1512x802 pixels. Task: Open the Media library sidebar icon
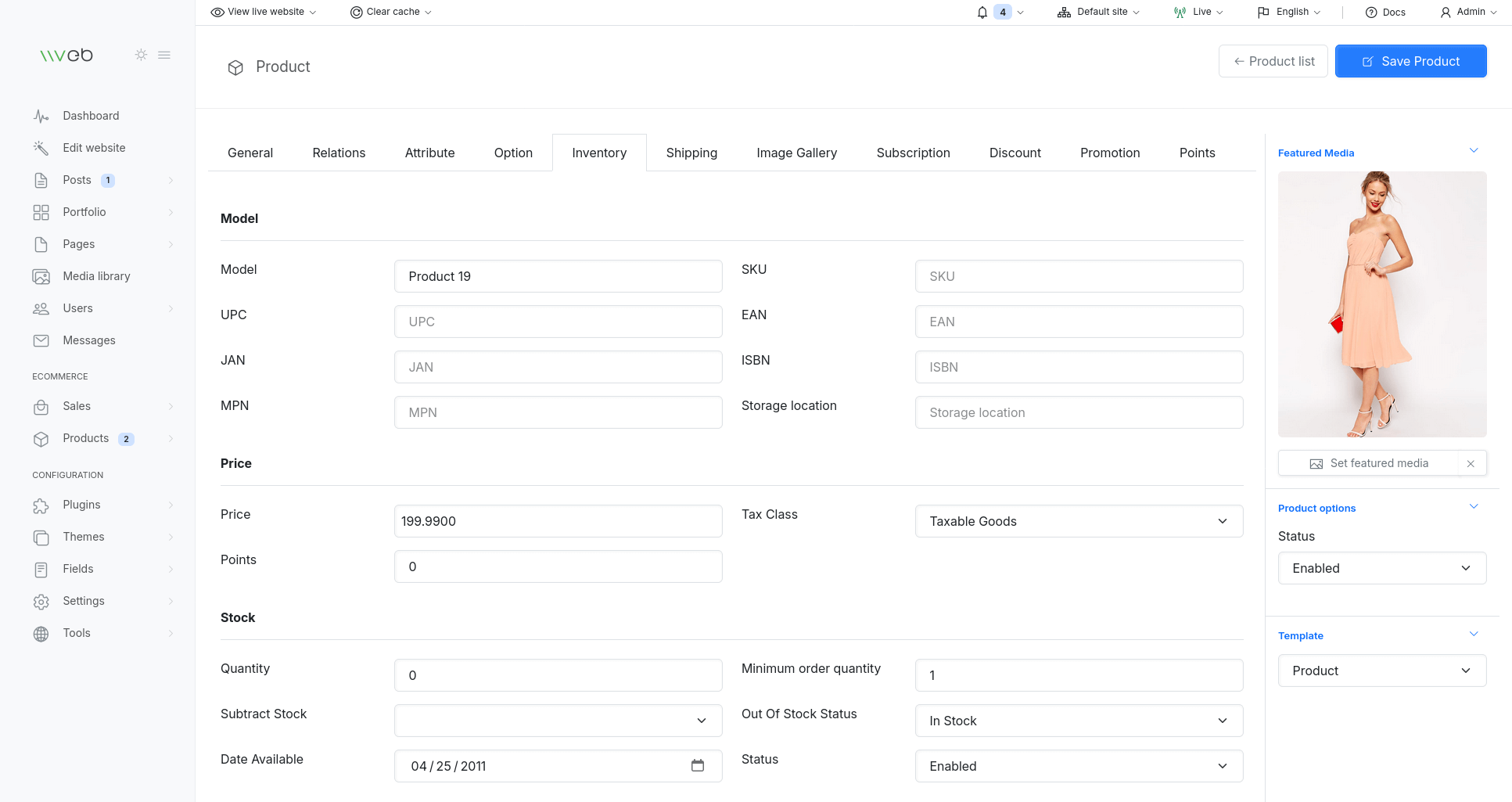[41, 275]
